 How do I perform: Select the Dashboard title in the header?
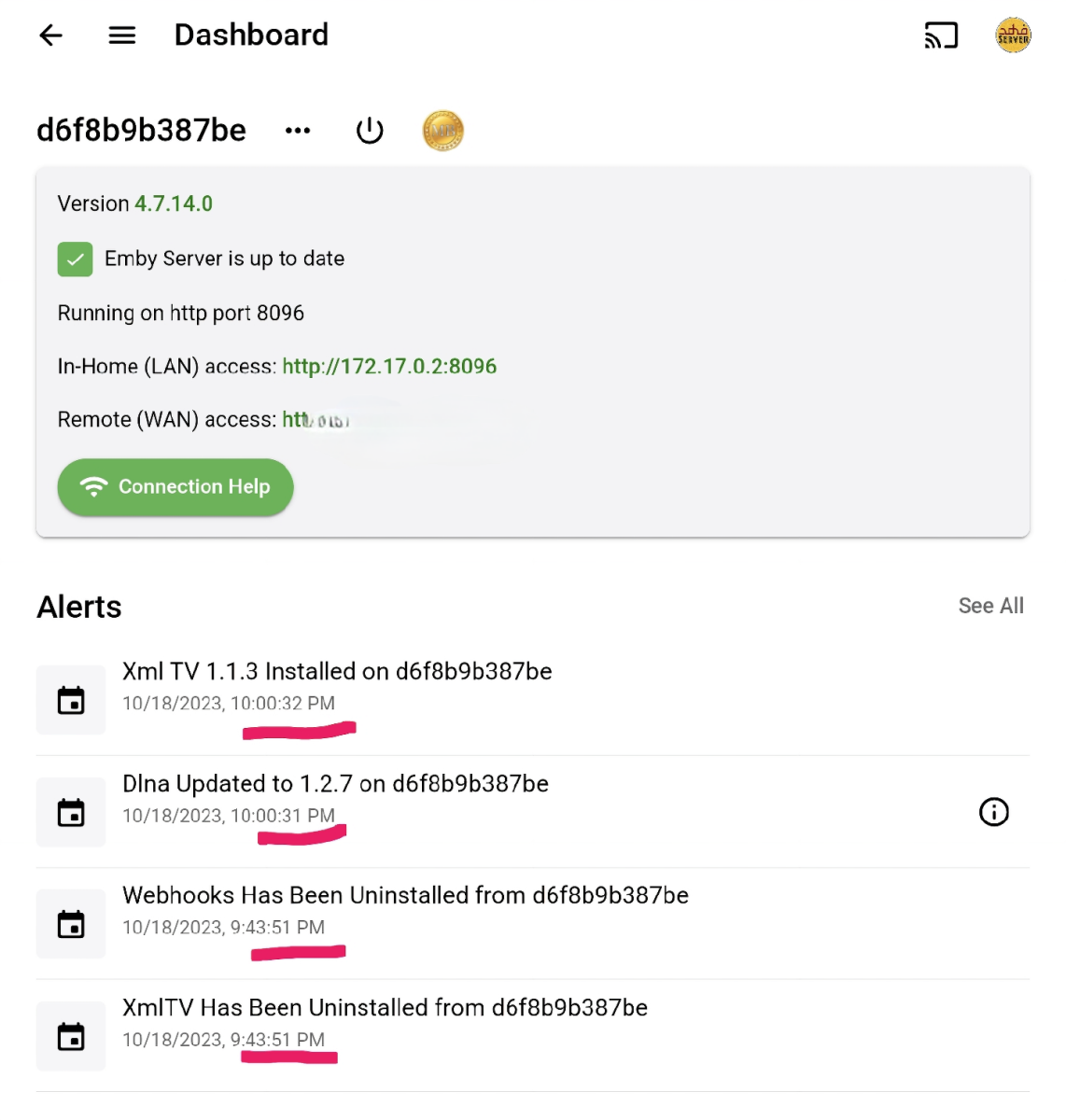250,35
